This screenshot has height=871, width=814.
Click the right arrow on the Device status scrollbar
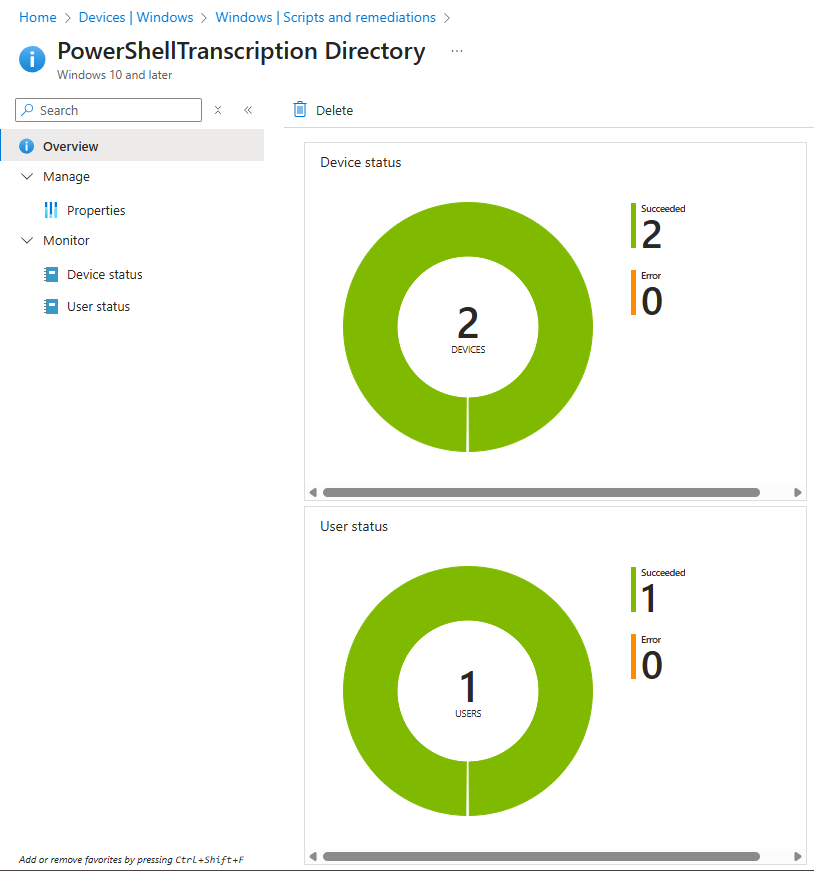797,492
